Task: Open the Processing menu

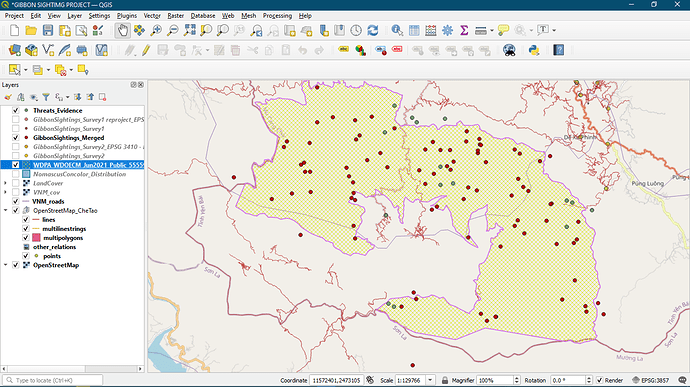Action: (277, 15)
